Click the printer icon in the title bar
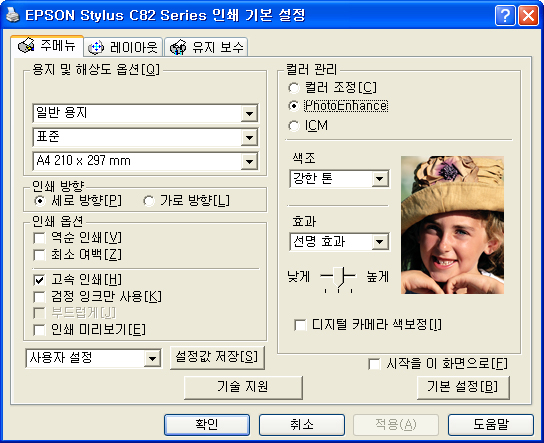544x443 pixels. tap(13, 15)
